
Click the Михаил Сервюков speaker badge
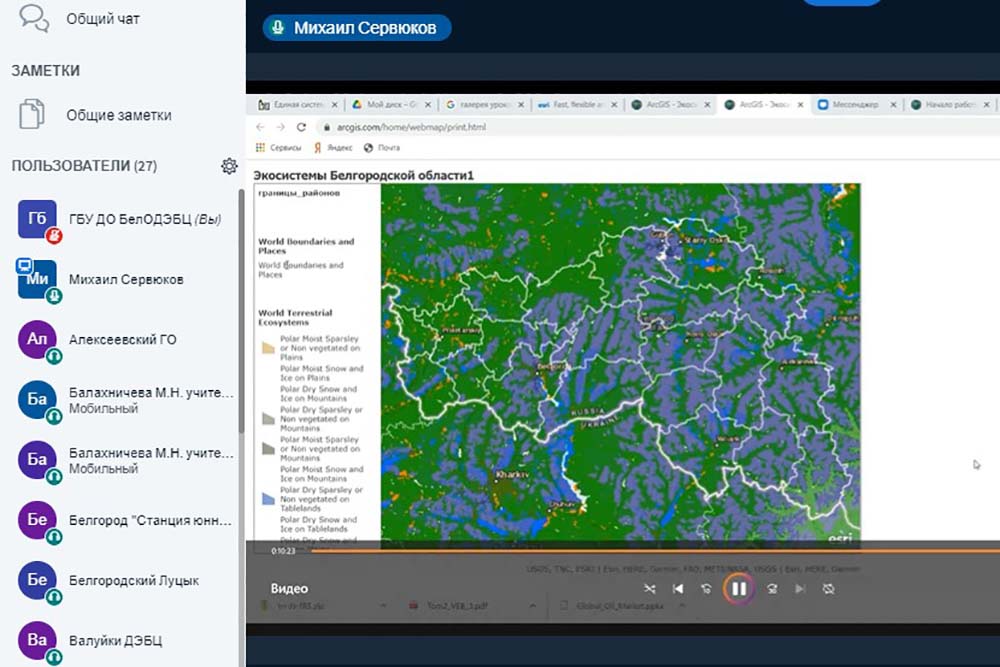(357, 28)
